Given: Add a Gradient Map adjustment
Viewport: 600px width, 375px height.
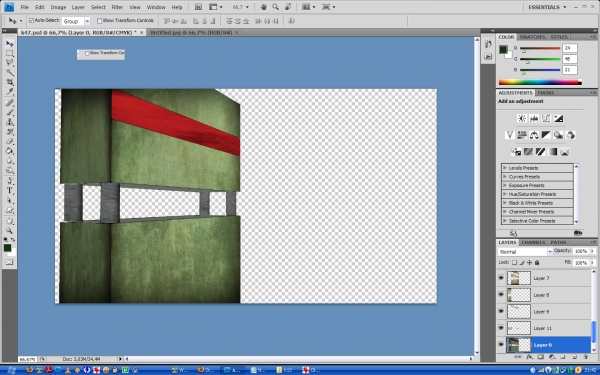Looking at the screenshot, I should point(553,152).
